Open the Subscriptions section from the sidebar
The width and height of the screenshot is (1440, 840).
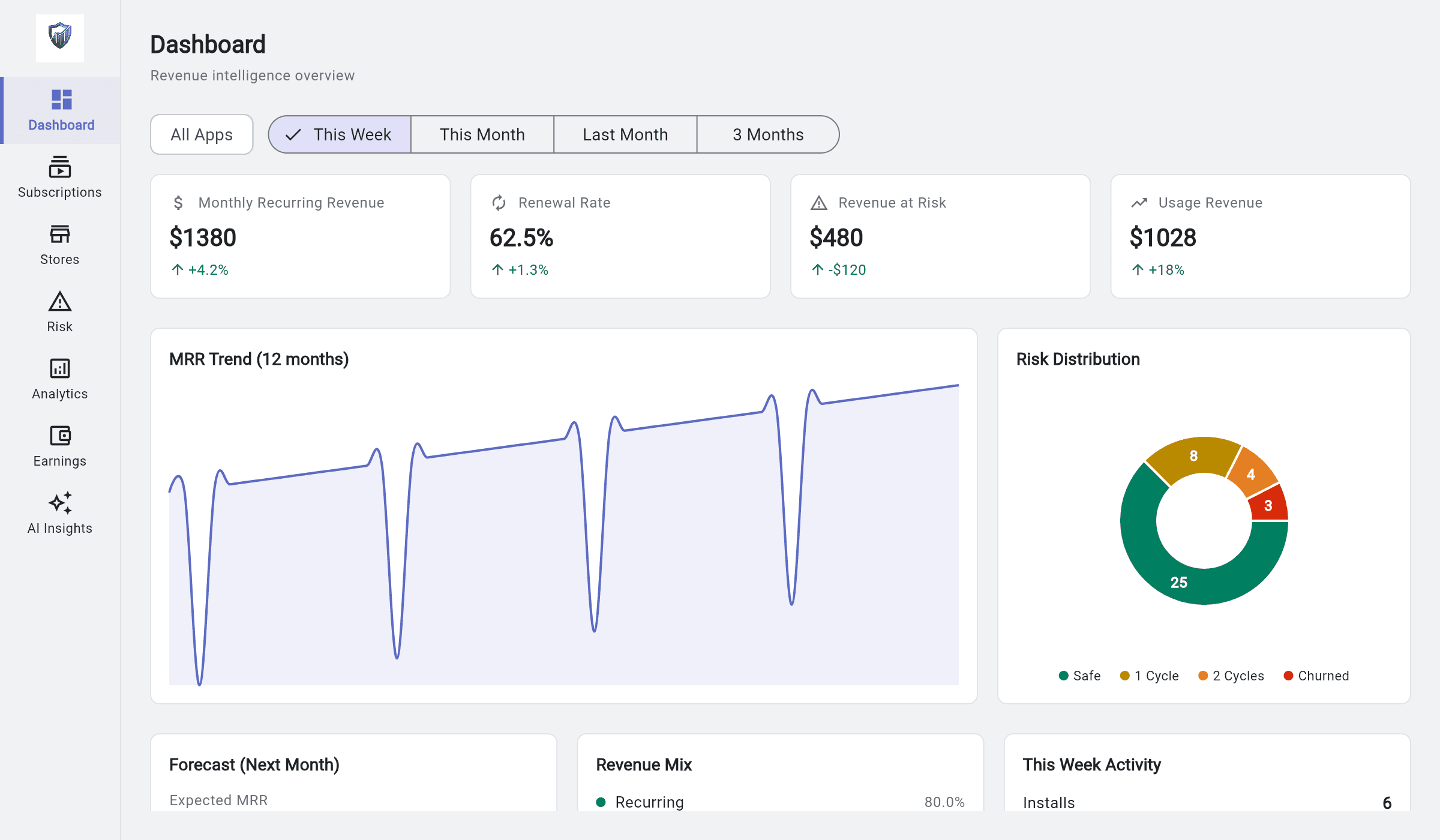click(x=60, y=178)
